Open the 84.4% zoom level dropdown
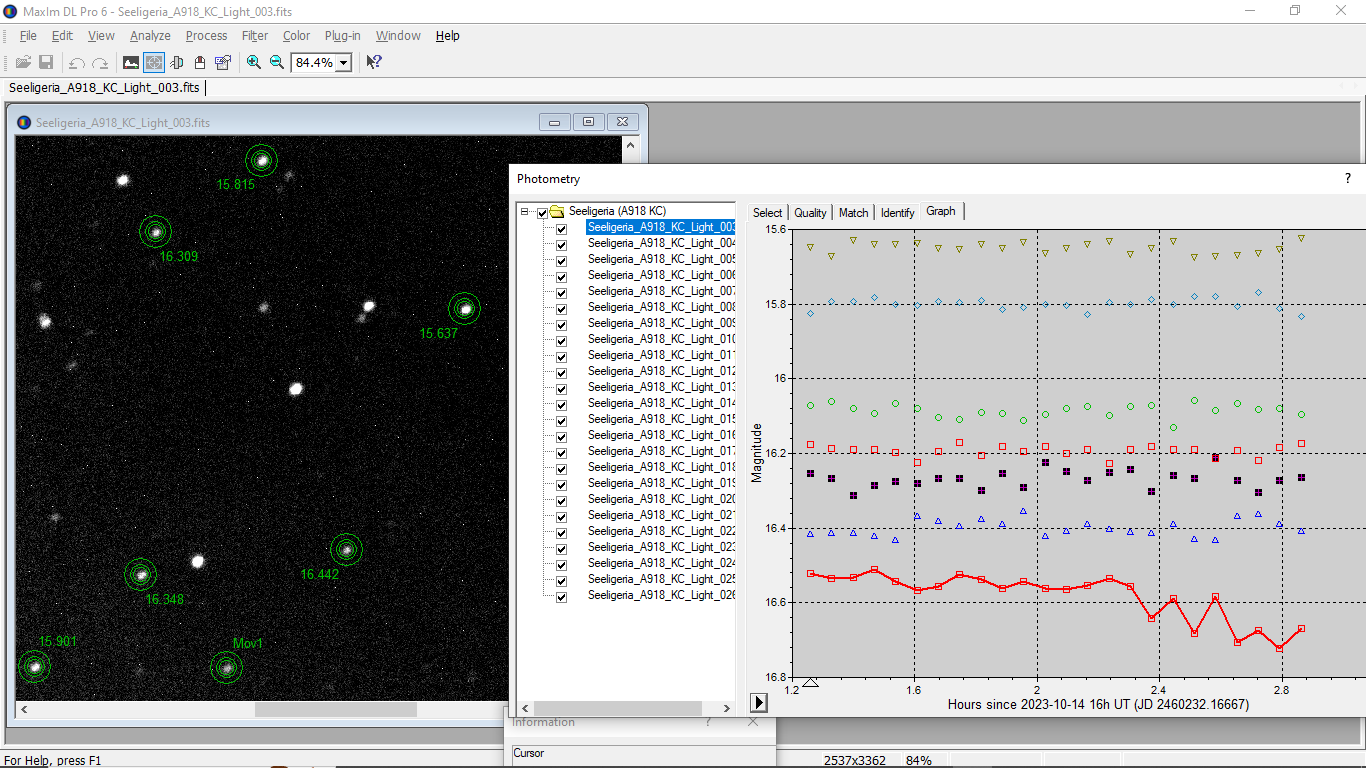Viewport: 1366px width, 768px height. (x=344, y=62)
